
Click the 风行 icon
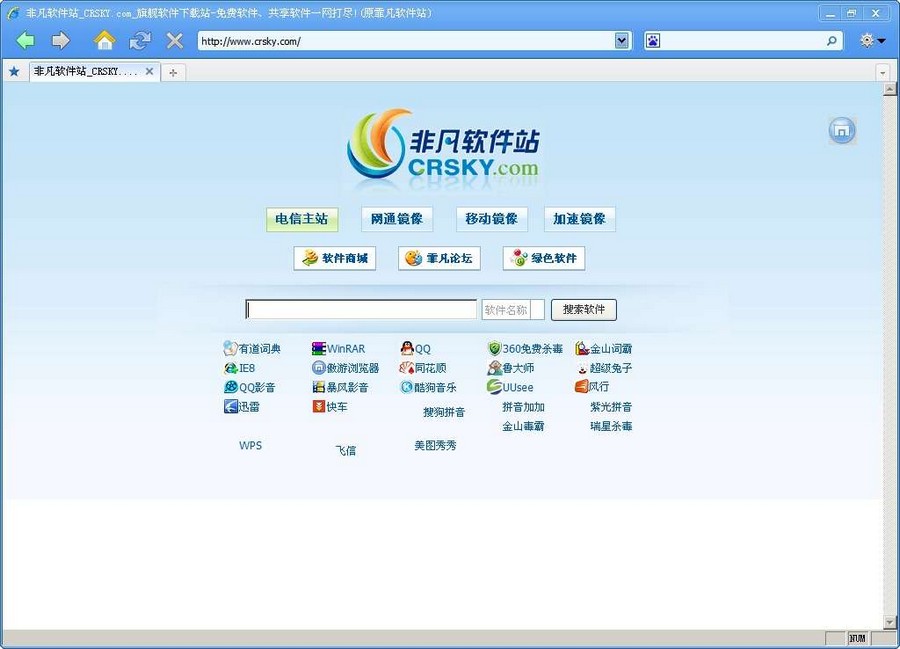click(x=581, y=387)
